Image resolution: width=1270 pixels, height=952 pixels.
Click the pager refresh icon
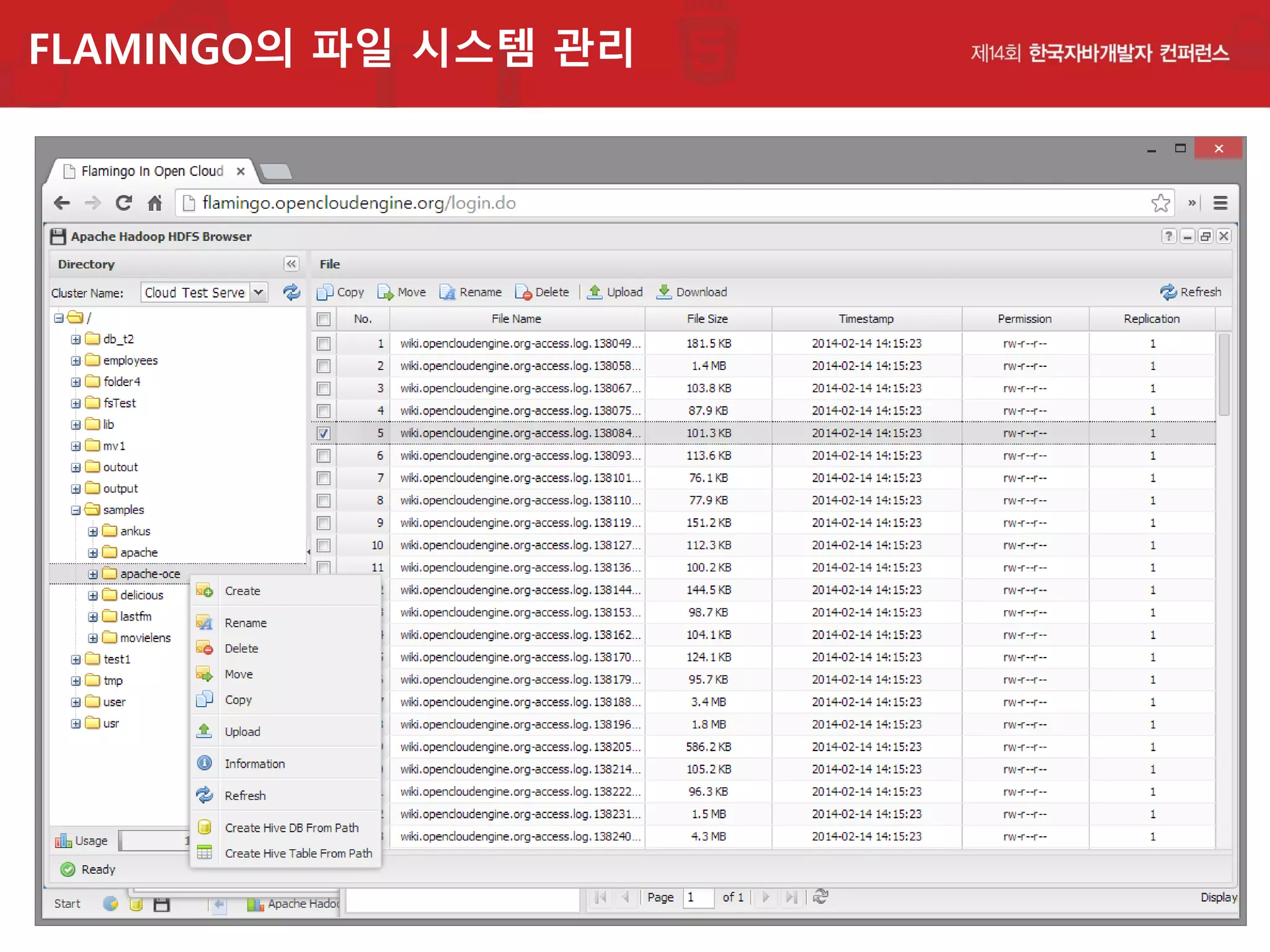821,896
